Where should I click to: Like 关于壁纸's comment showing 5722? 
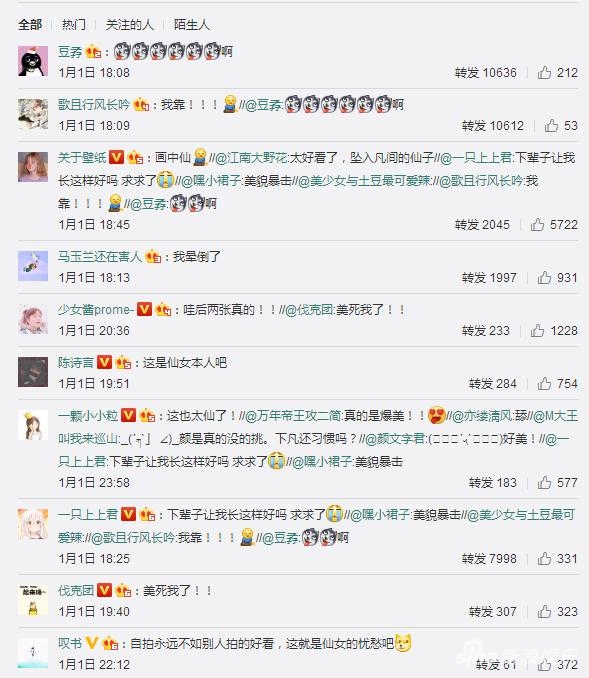[537, 225]
